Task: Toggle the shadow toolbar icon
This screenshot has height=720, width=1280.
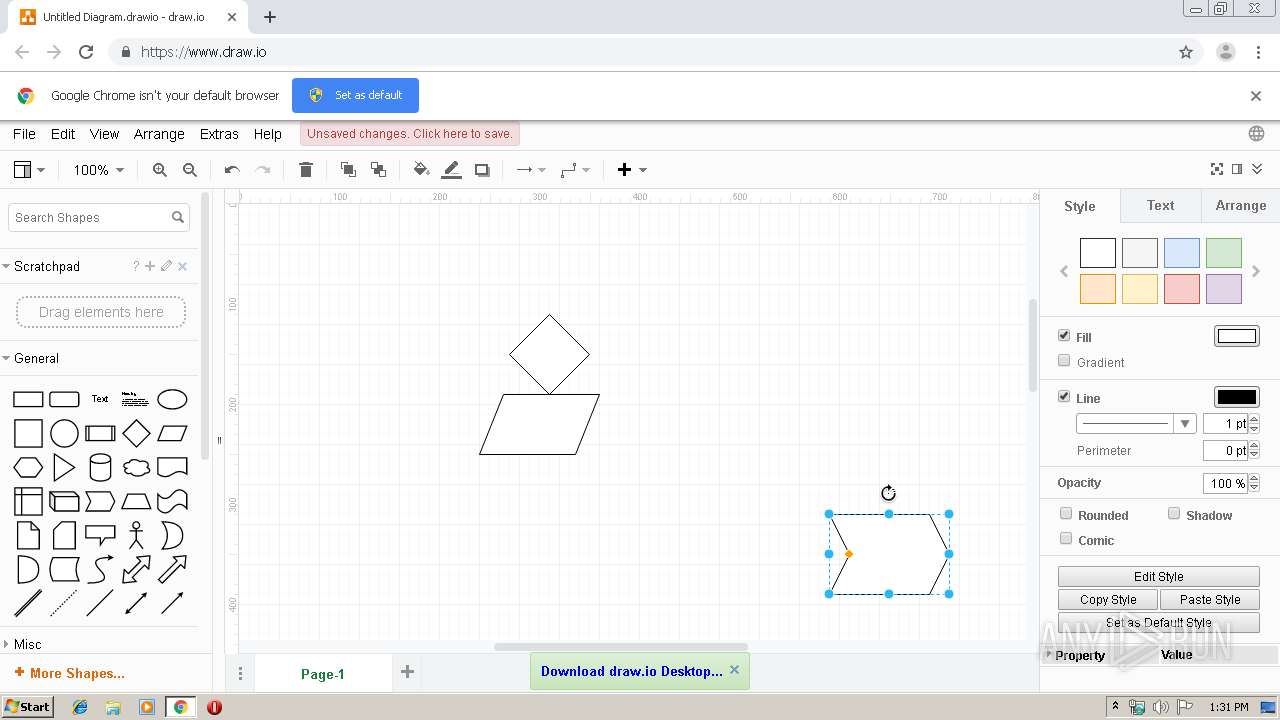Action: [482, 170]
